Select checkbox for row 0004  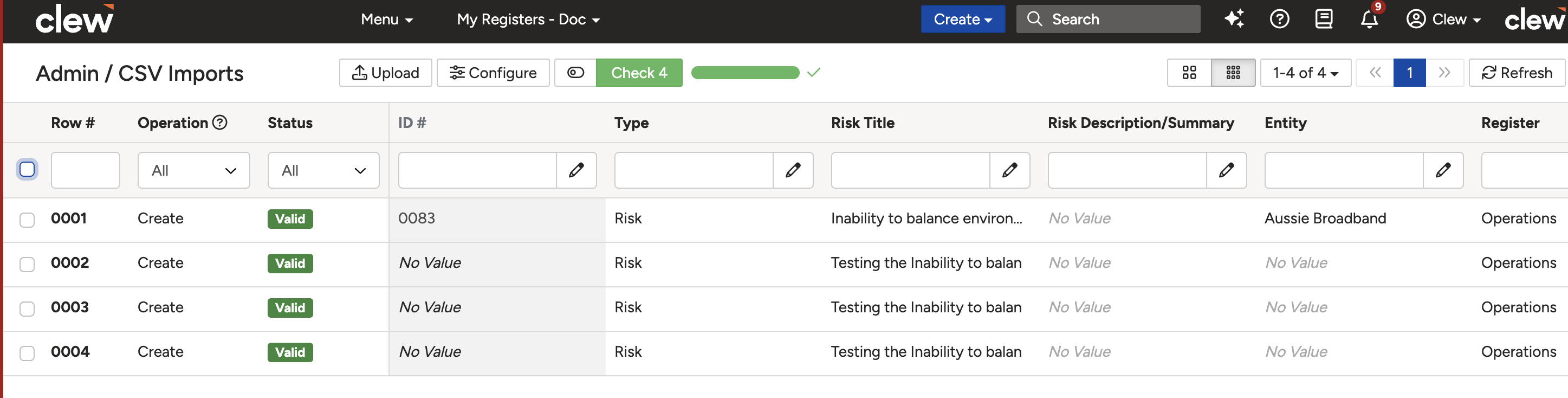coord(27,353)
